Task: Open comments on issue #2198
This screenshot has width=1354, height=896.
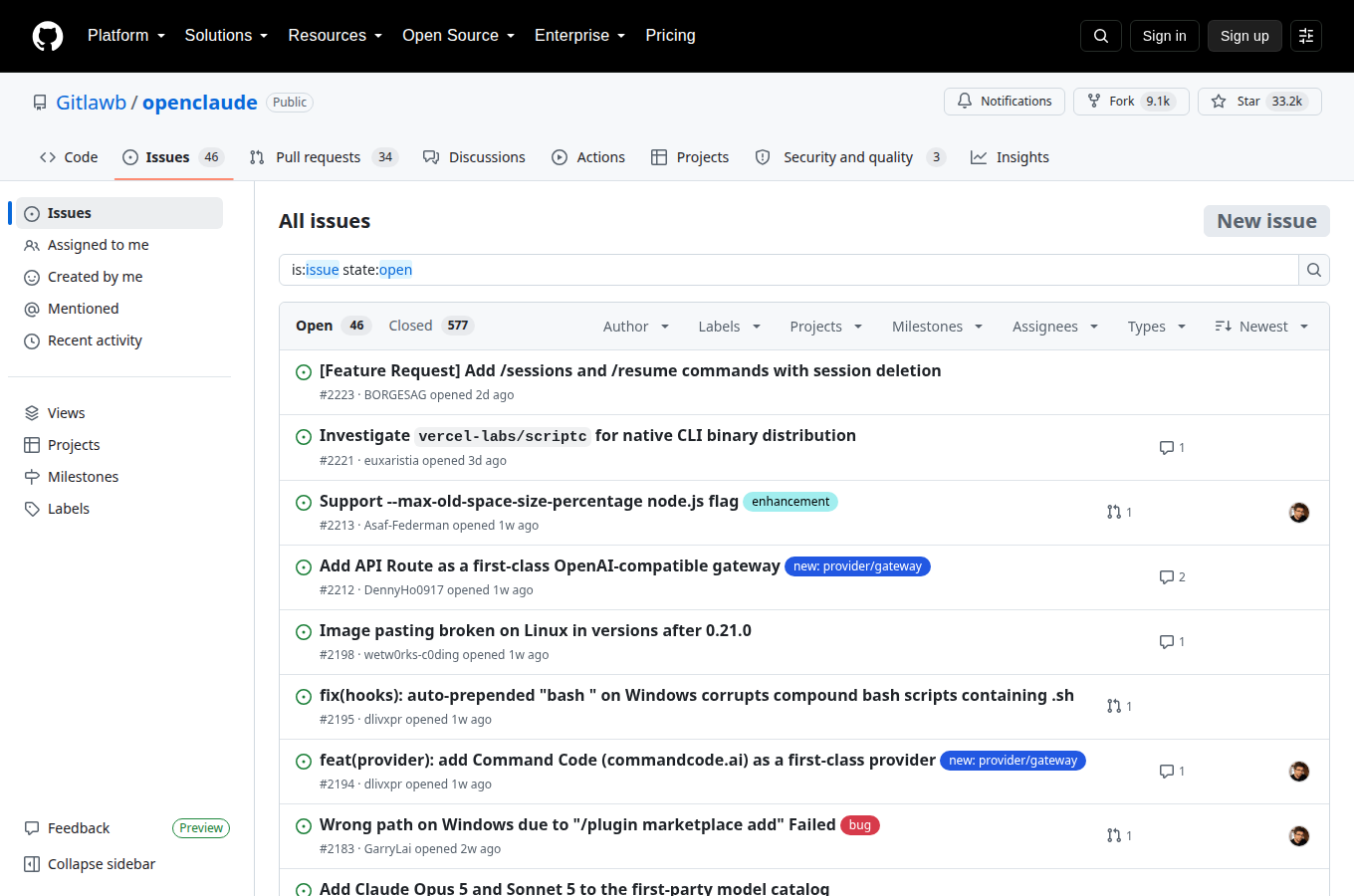Action: tap(1172, 642)
